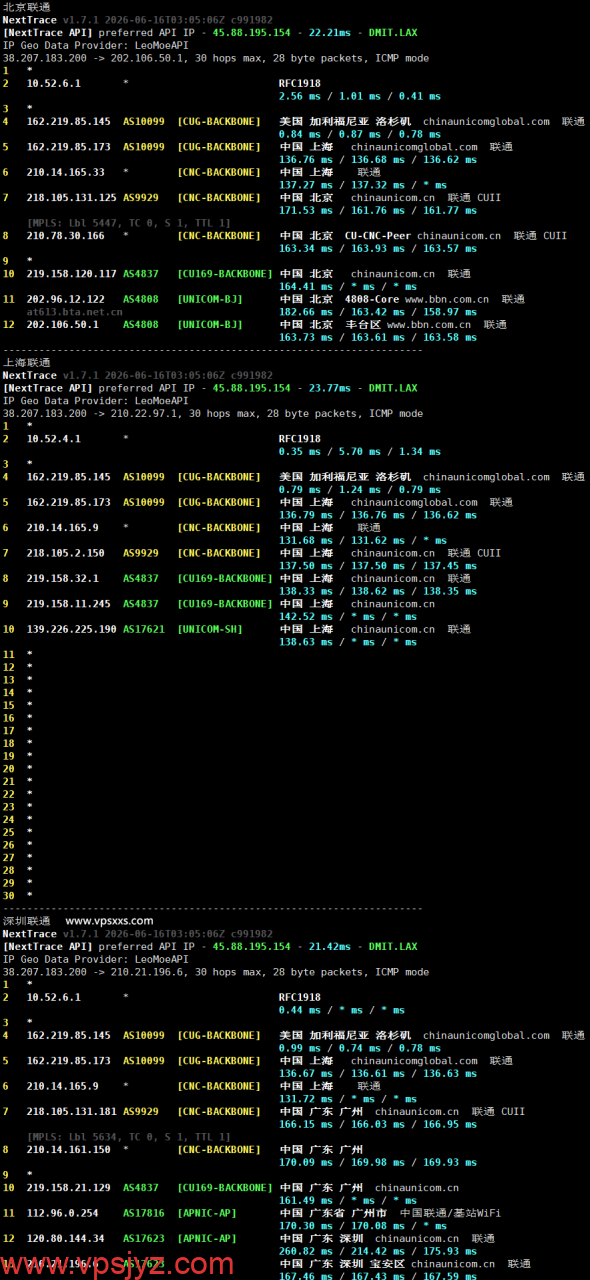Click the destination line ending 210.22.97.1
The image size is (590, 1280).
tap(212, 414)
